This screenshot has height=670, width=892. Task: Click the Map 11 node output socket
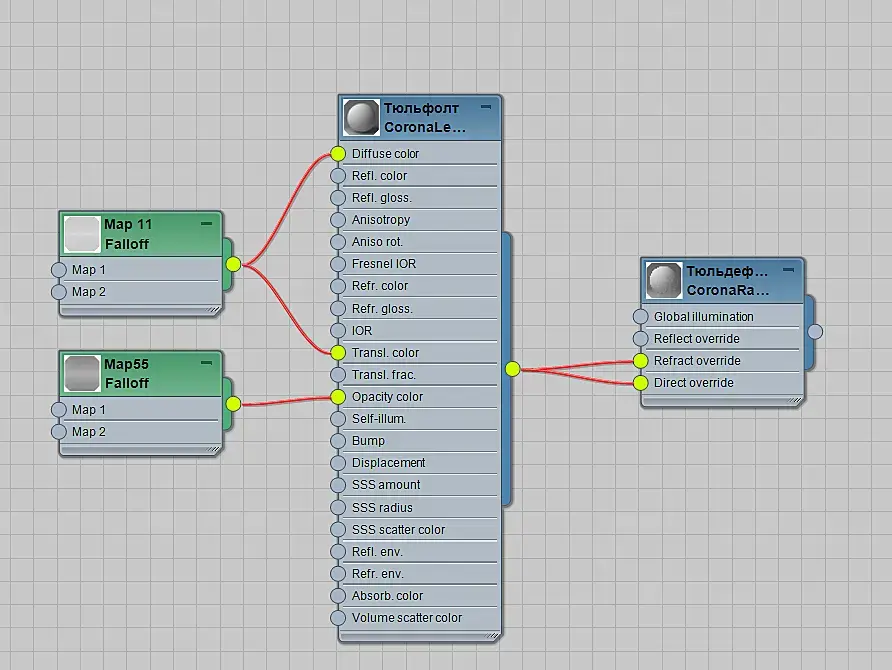[x=233, y=264]
